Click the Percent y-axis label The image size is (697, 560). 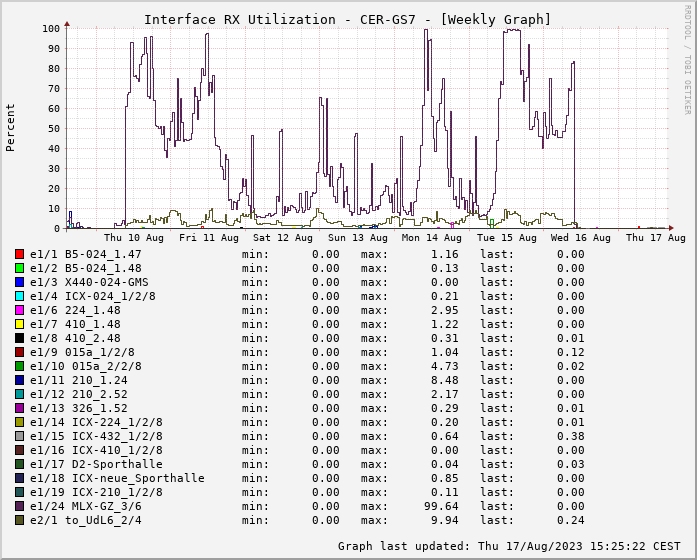tap(11, 127)
